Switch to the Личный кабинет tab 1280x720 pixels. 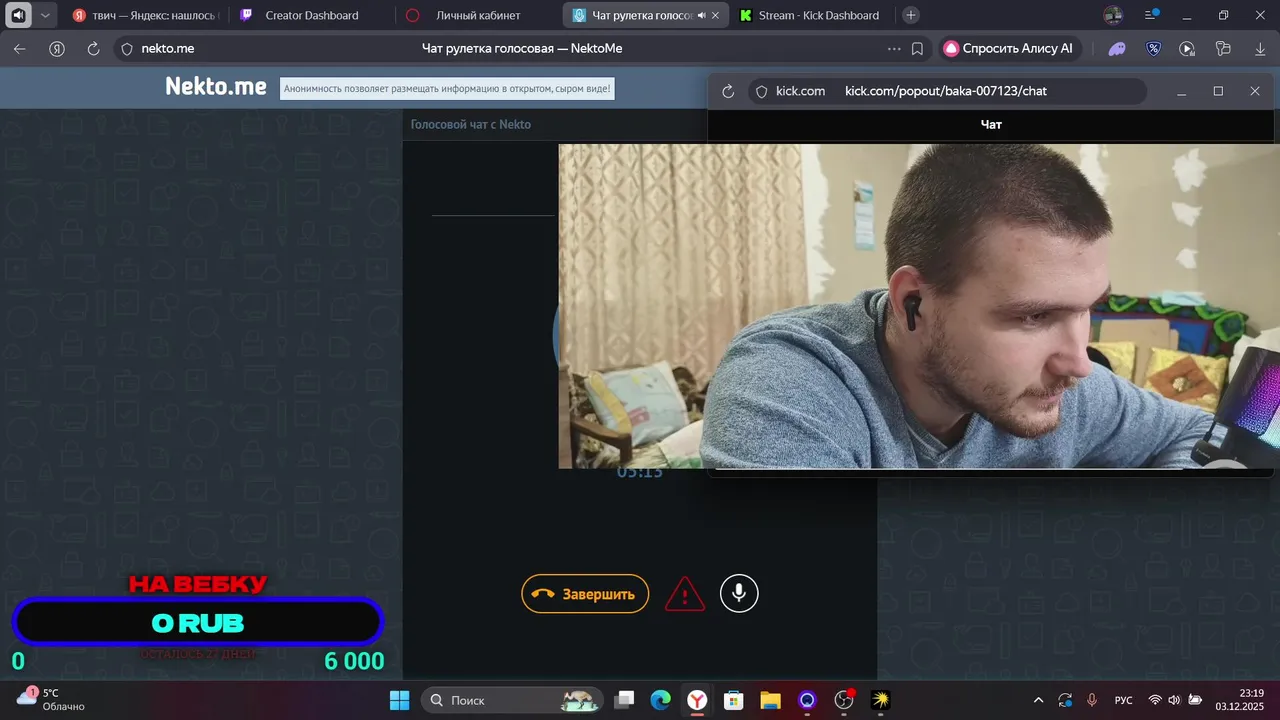(x=478, y=15)
